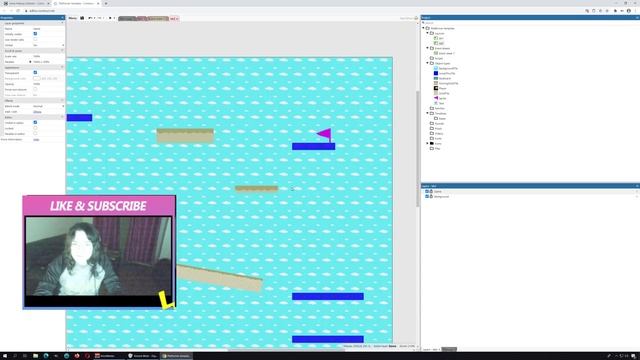Image resolution: width=640 pixels, height=360 pixels.
Task: Select the SolidTile object icon
Action: (436, 93)
